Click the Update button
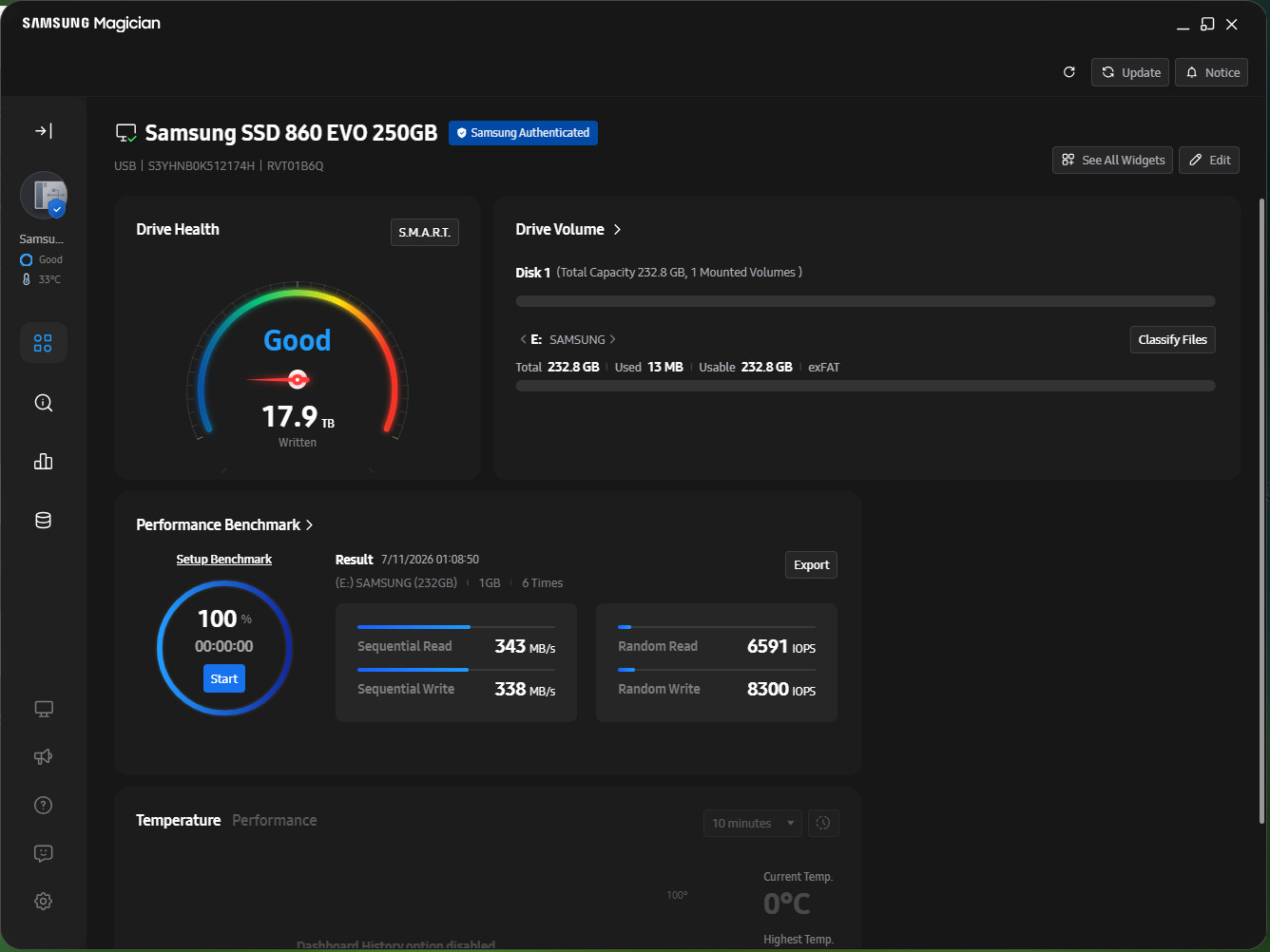1270x952 pixels. 1130,72
